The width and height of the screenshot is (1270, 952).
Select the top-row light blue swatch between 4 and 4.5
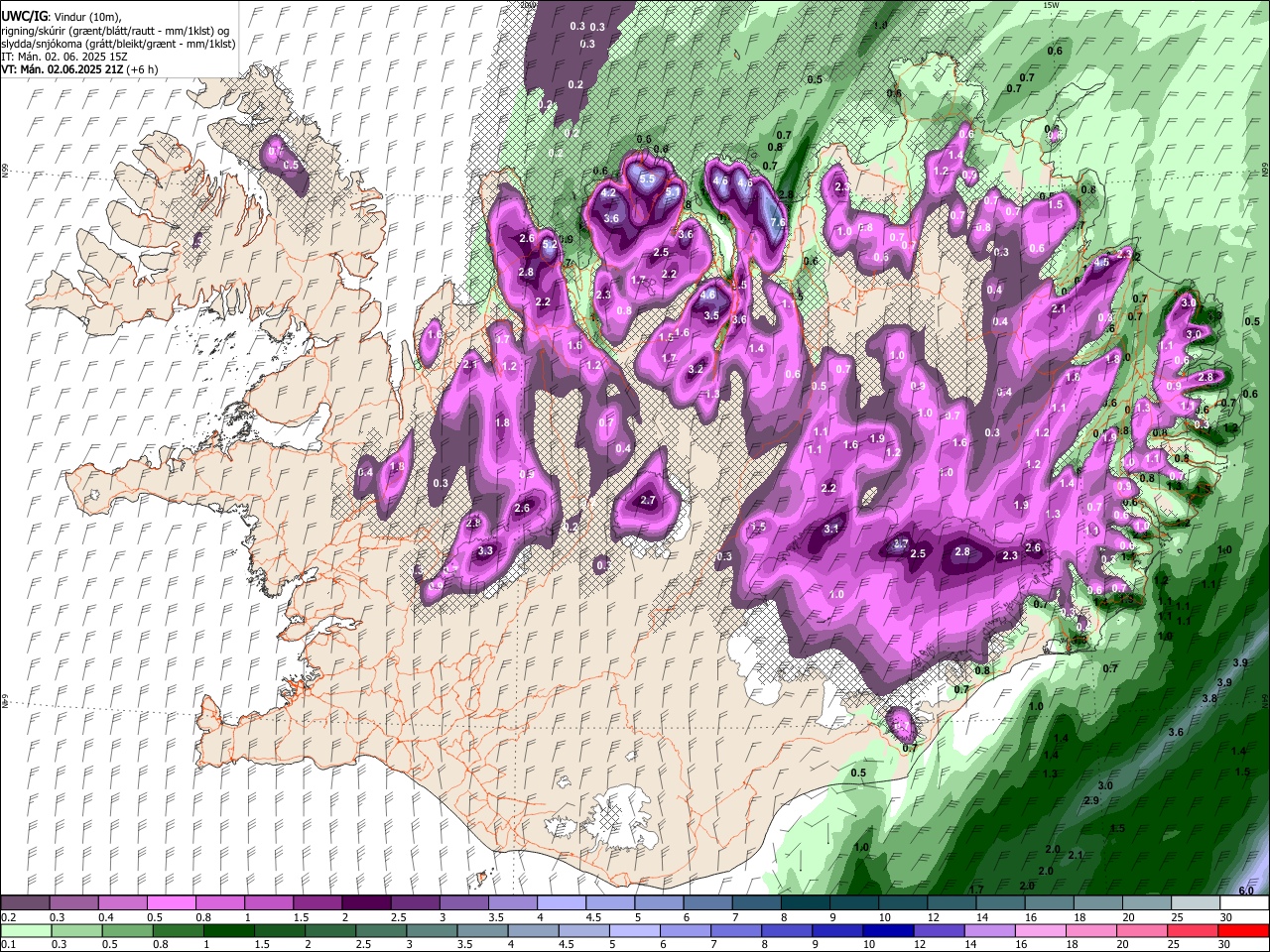tap(562, 903)
